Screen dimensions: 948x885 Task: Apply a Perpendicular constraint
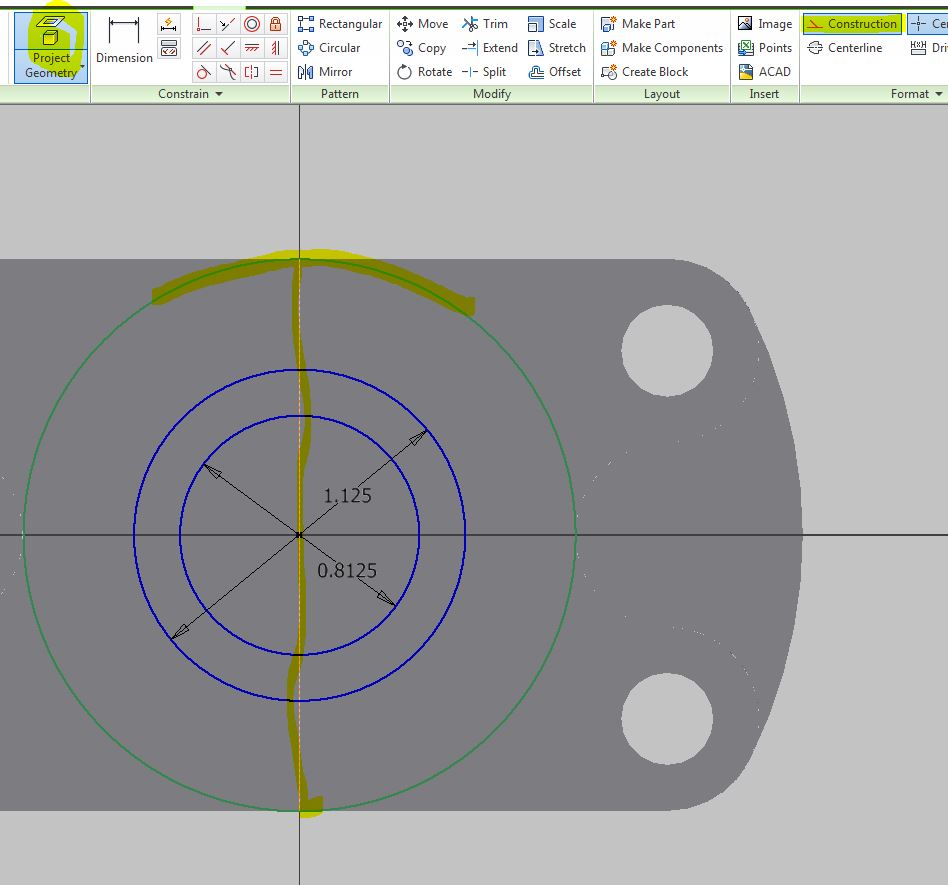(x=227, y=48)
